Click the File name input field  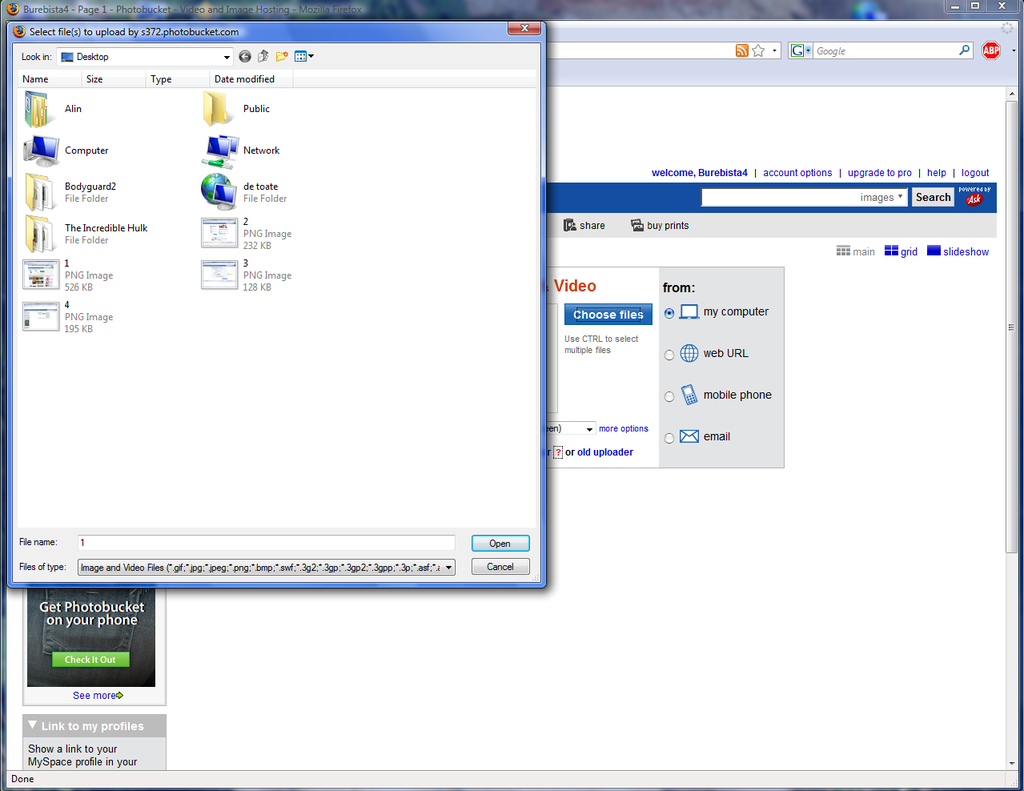(x=266, y=543)
